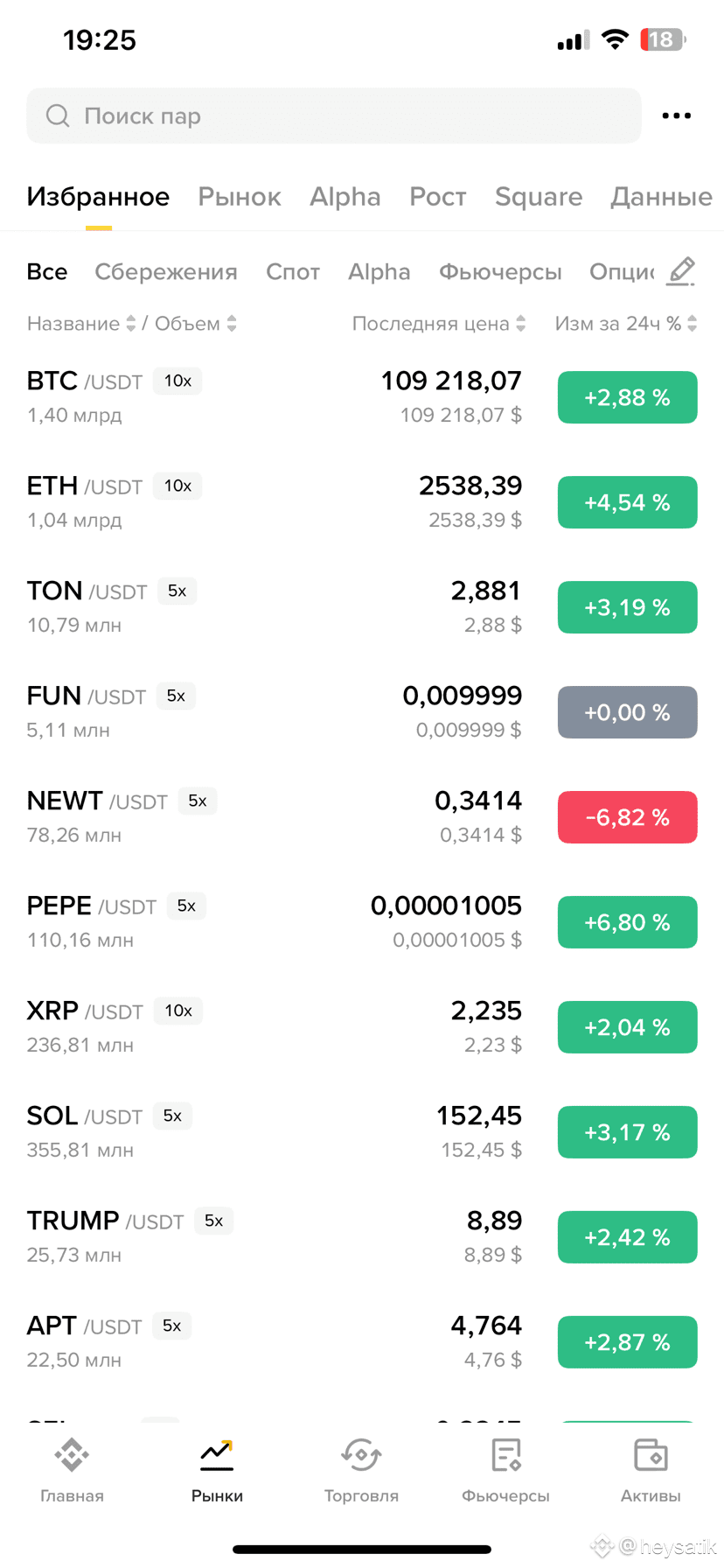Open the Главная home icon

(x=72, y=1455)
